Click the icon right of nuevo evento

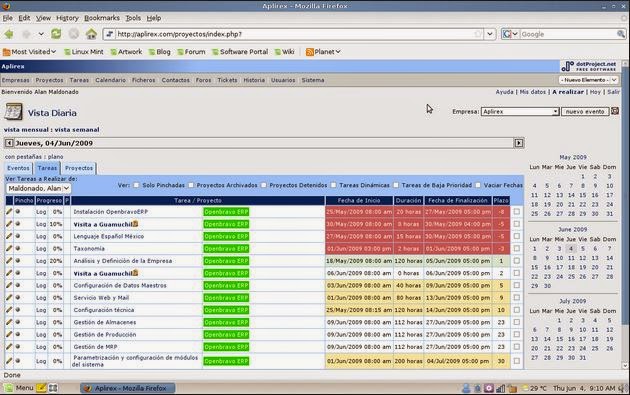click(x=615, y=111)
